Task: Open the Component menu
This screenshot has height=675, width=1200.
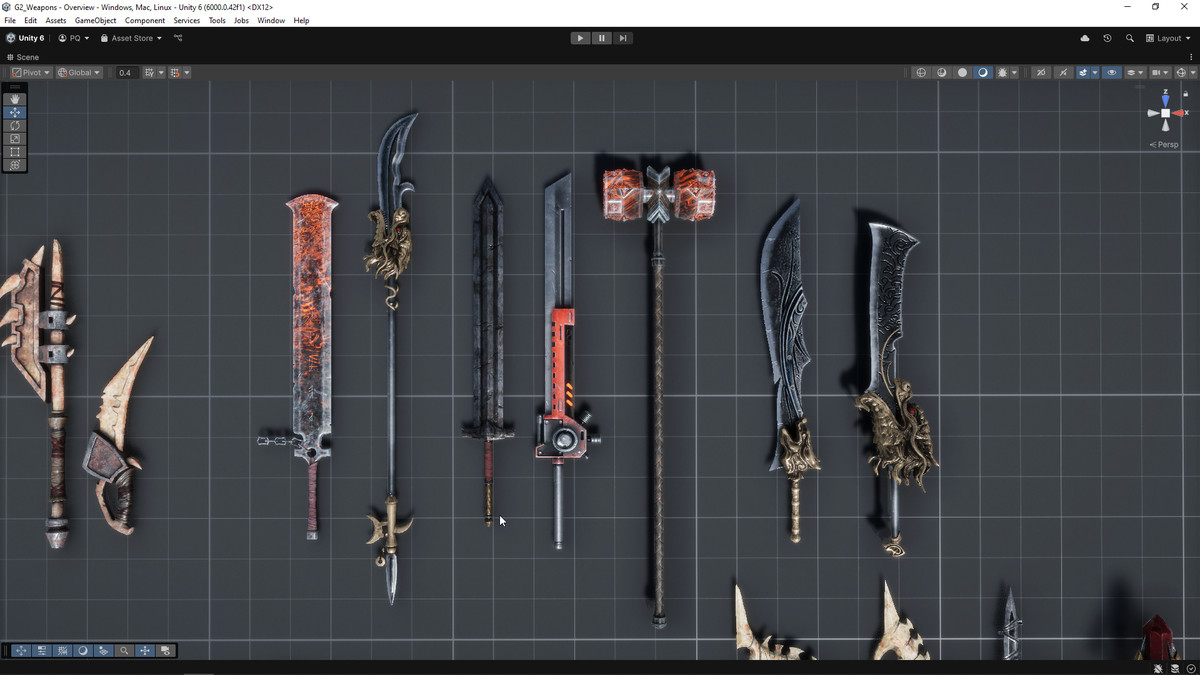Action: pos(145,20)
